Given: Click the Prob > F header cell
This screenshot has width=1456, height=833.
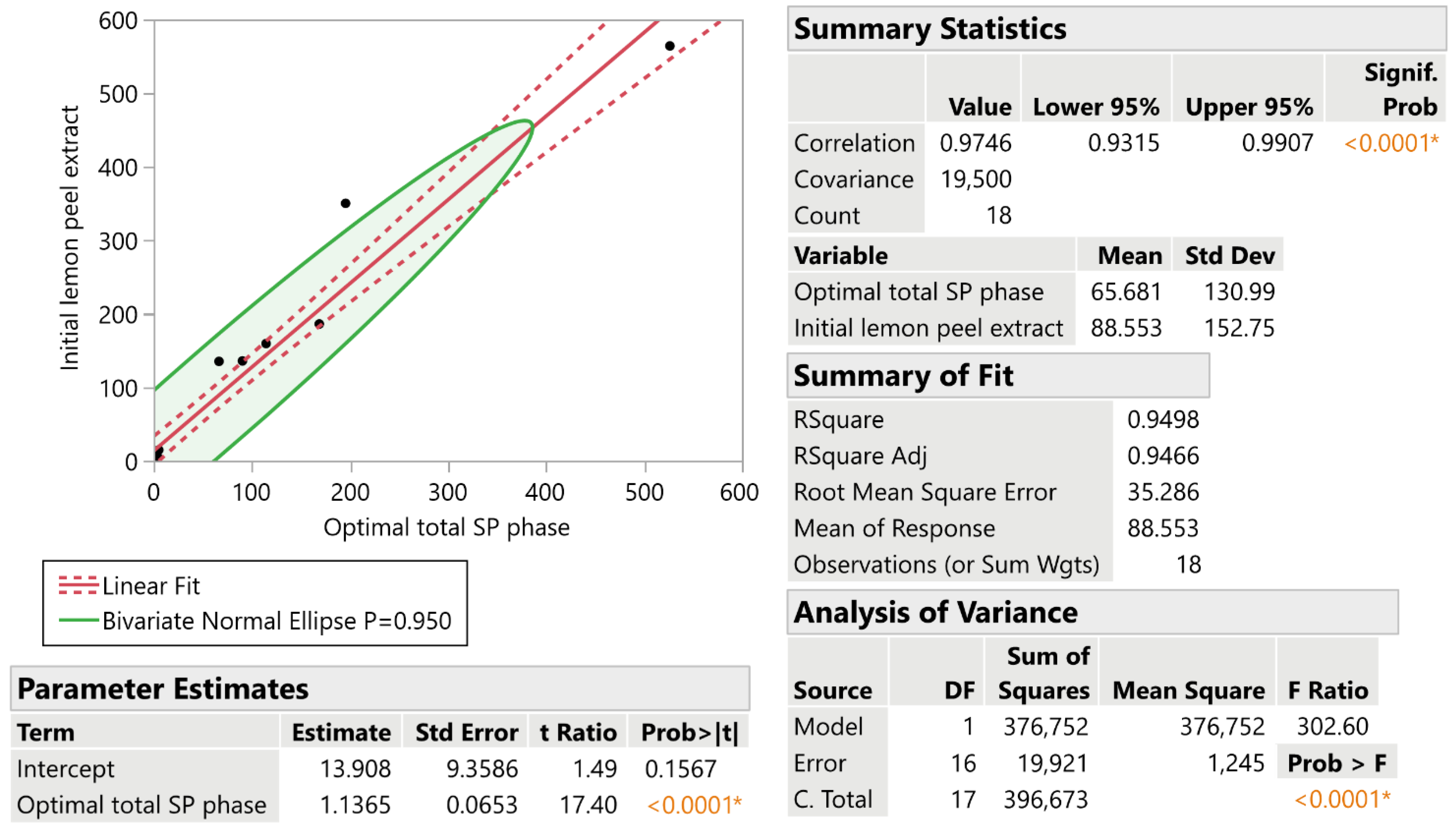Looking at the screenshot, I should 1337,763.
